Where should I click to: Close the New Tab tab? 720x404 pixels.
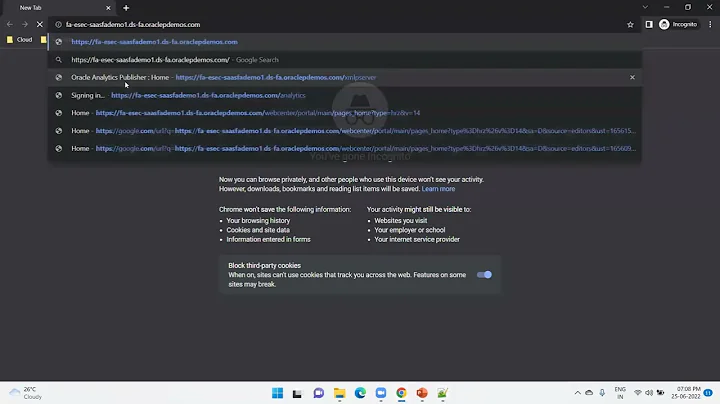[108, 8]
